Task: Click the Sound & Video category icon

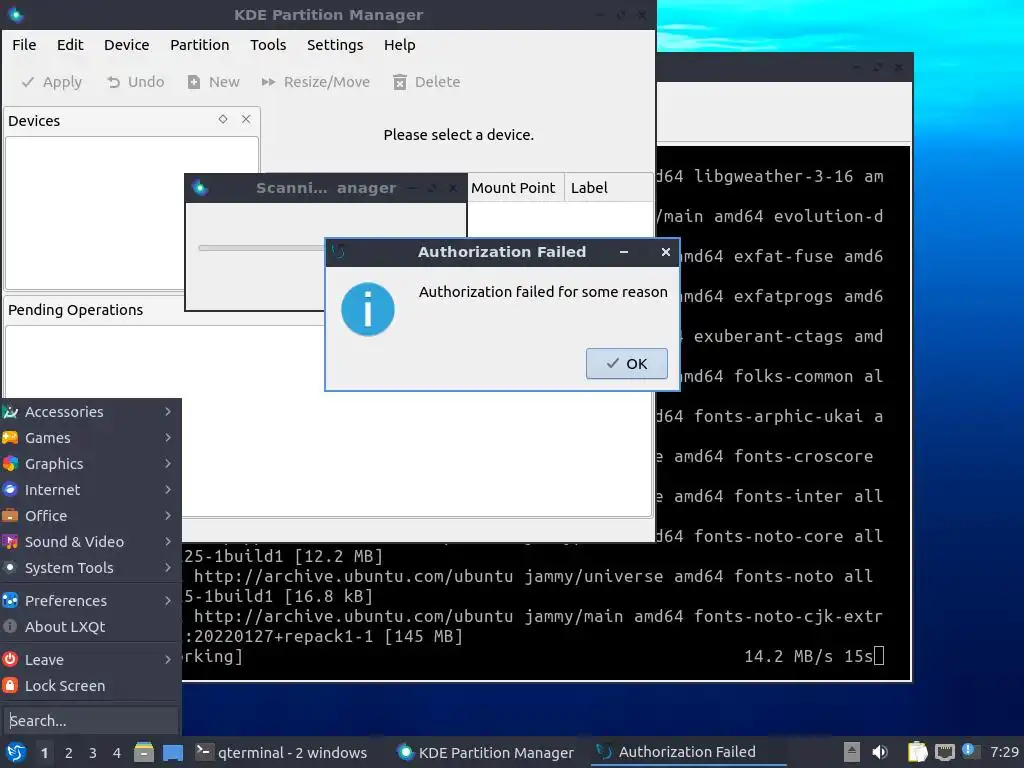Action: pos(10,542)
